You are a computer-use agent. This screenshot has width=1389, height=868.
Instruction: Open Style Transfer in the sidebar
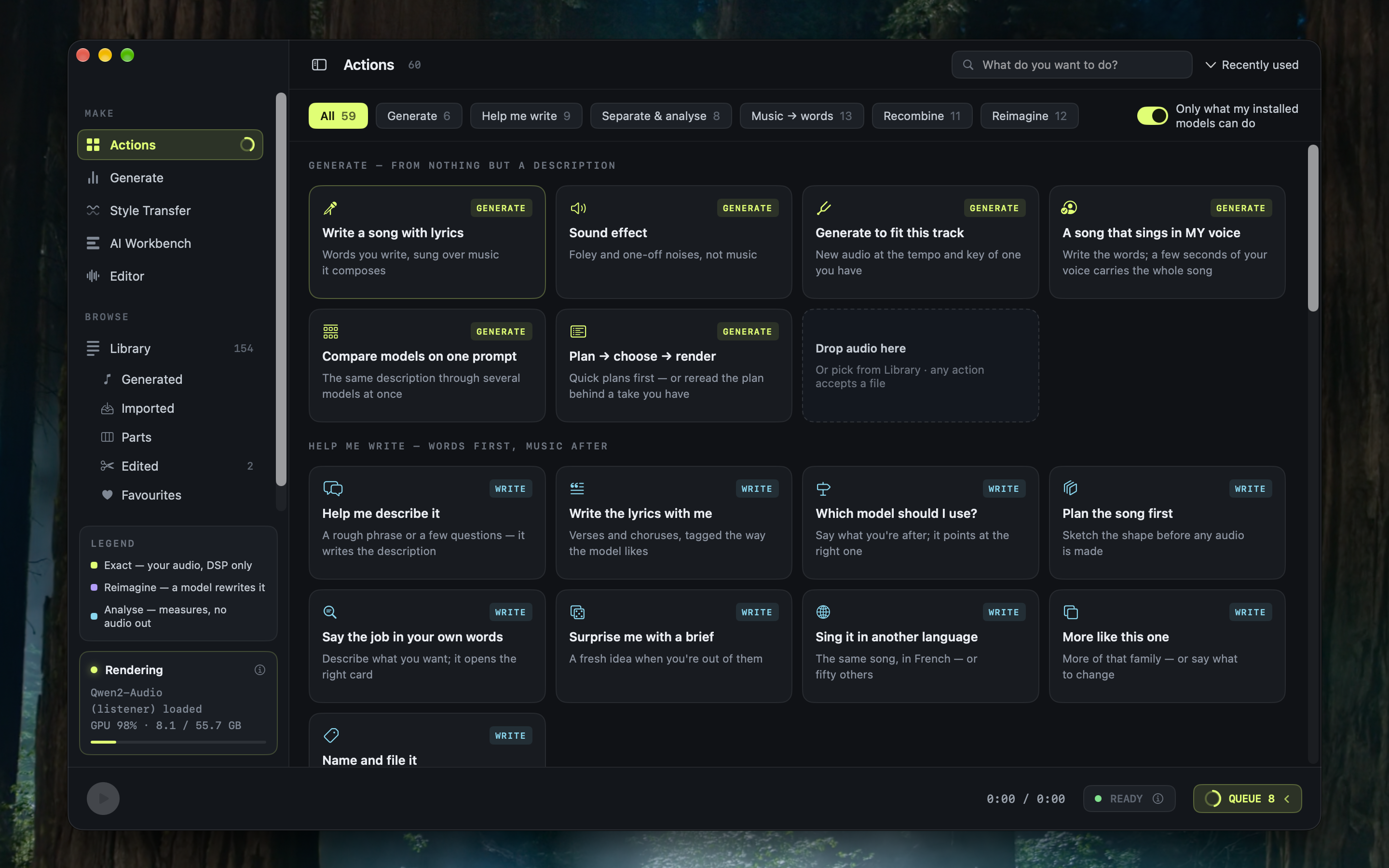tap(170, 211)
